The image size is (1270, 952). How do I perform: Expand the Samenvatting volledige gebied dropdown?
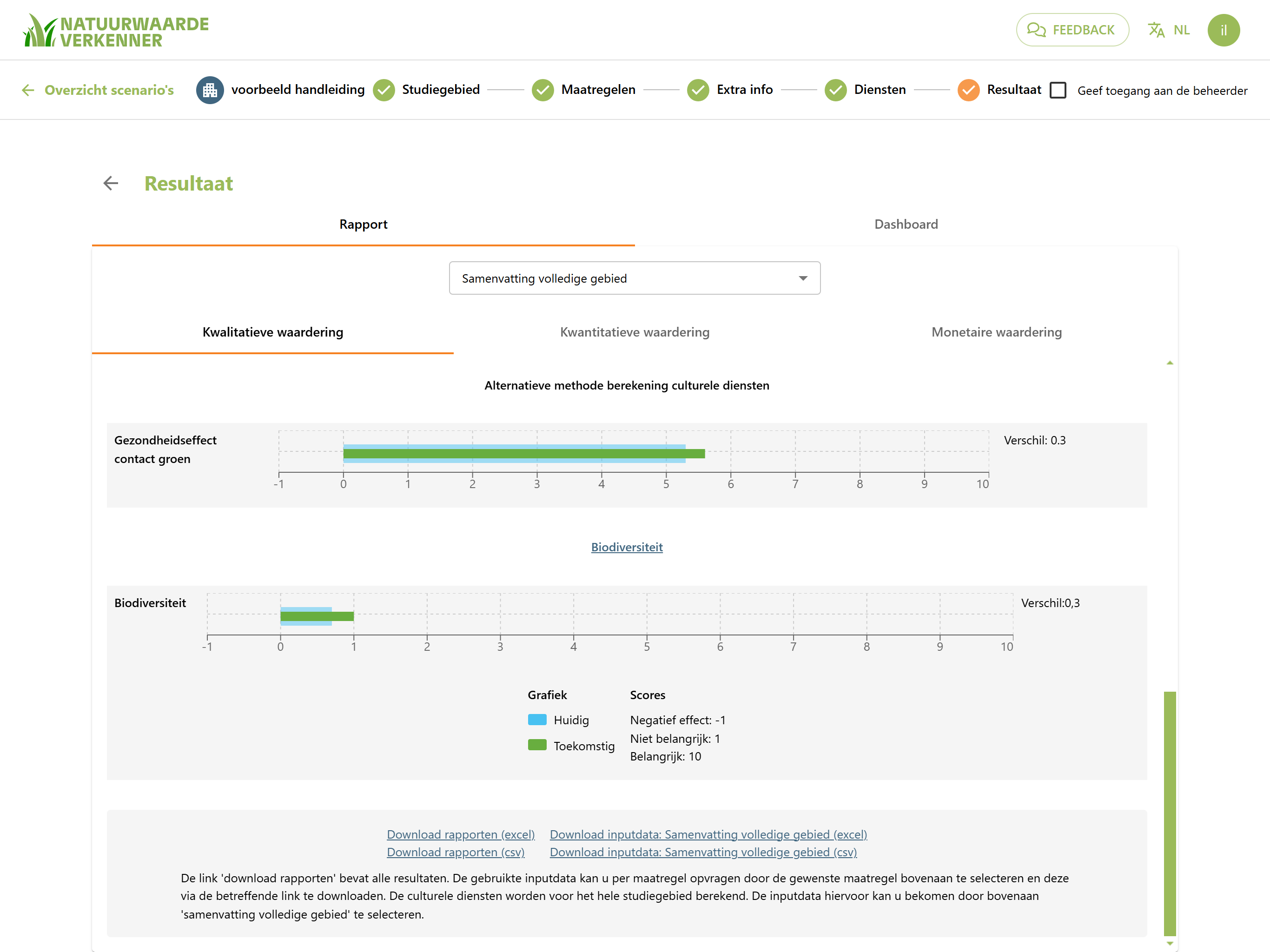[635, 278]
